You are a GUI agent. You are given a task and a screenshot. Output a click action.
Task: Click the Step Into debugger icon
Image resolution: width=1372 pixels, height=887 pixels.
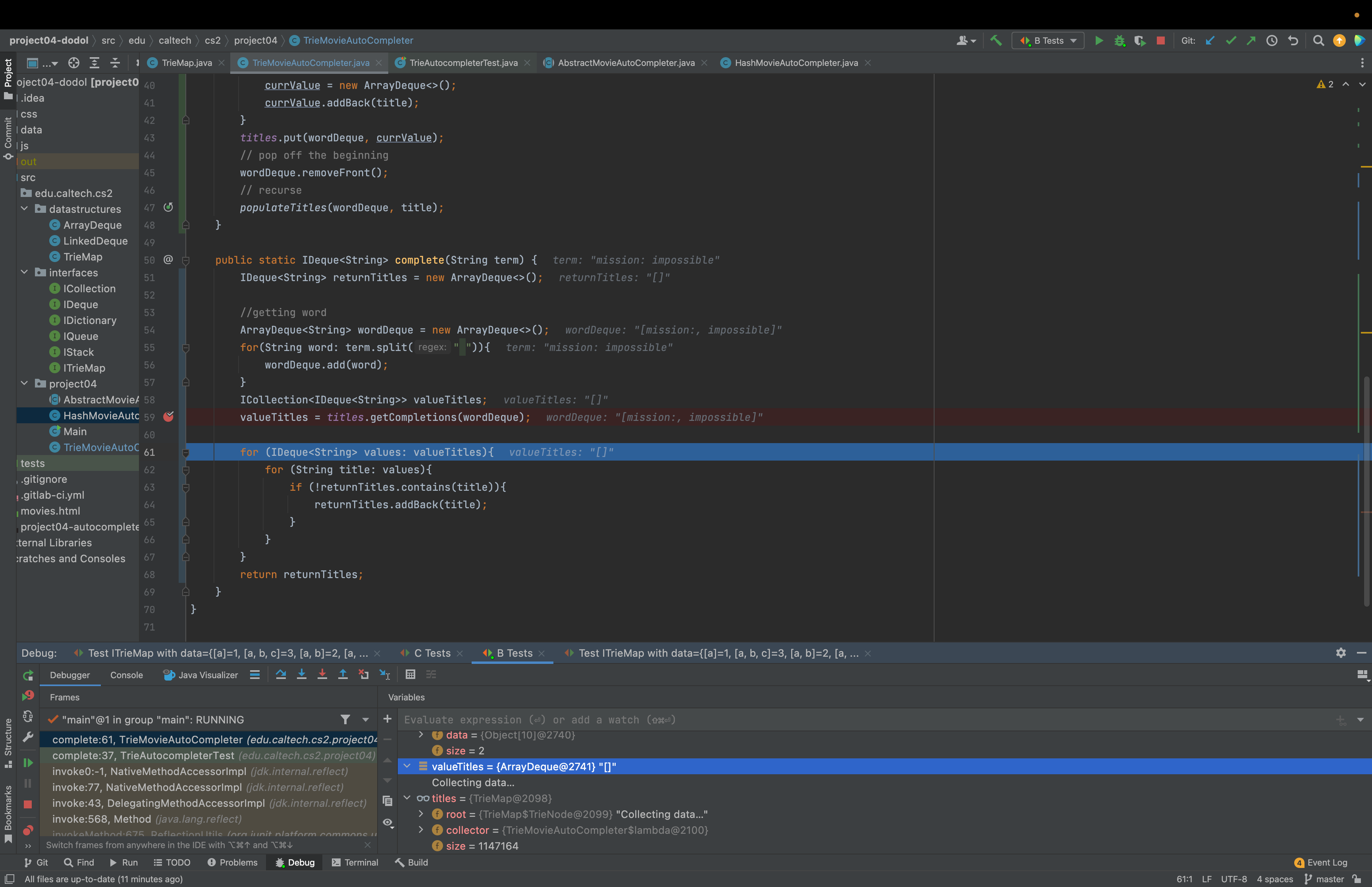point(301,675)
